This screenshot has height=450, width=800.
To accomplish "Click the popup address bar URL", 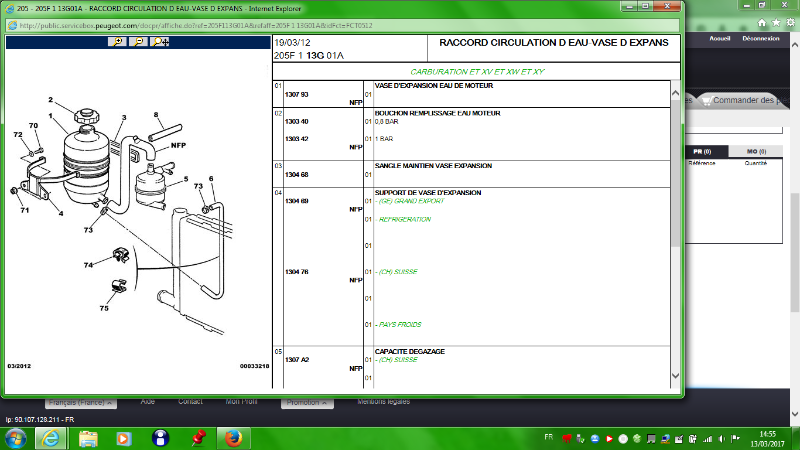I will coord(196,26).
